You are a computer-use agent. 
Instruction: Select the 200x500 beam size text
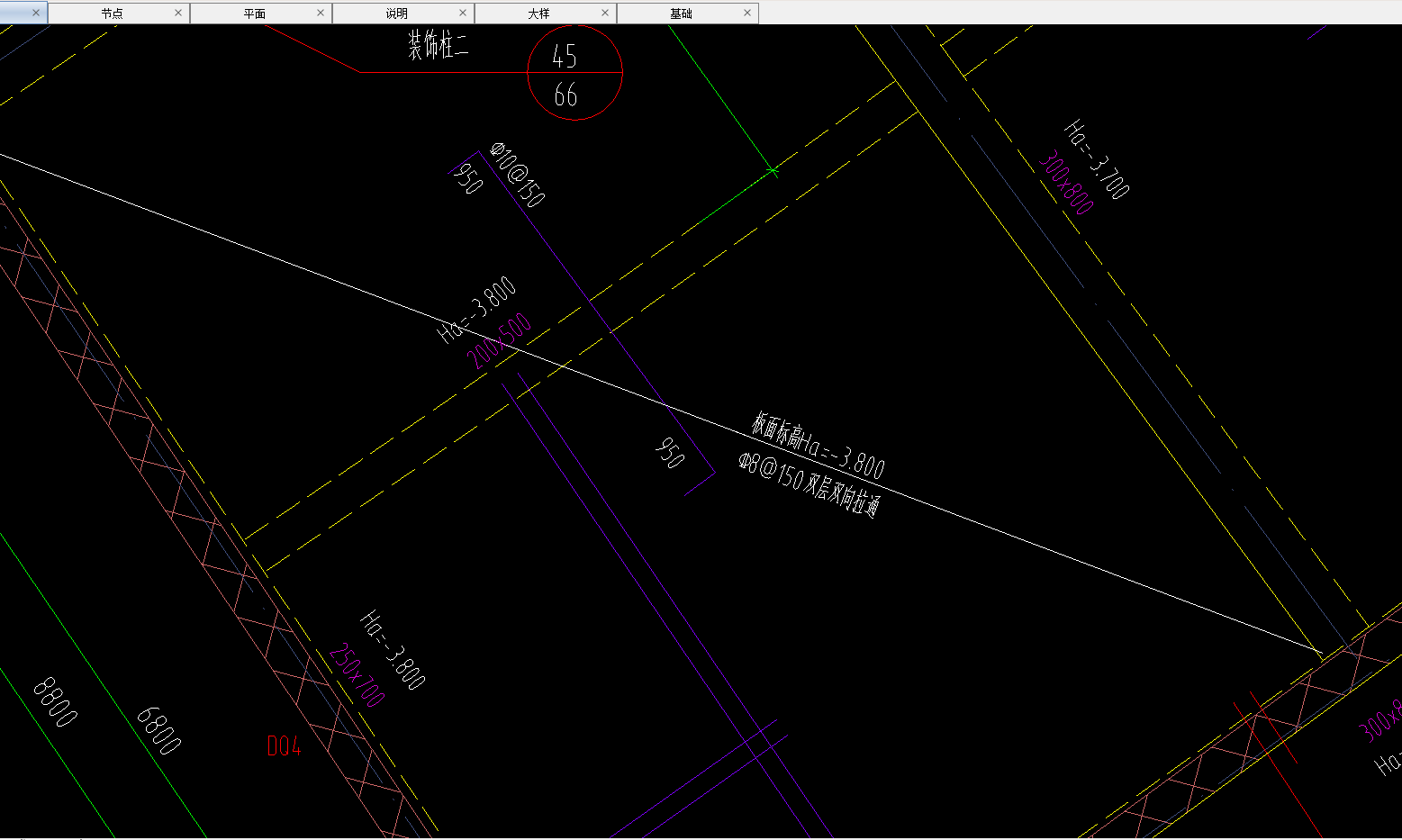500,341
